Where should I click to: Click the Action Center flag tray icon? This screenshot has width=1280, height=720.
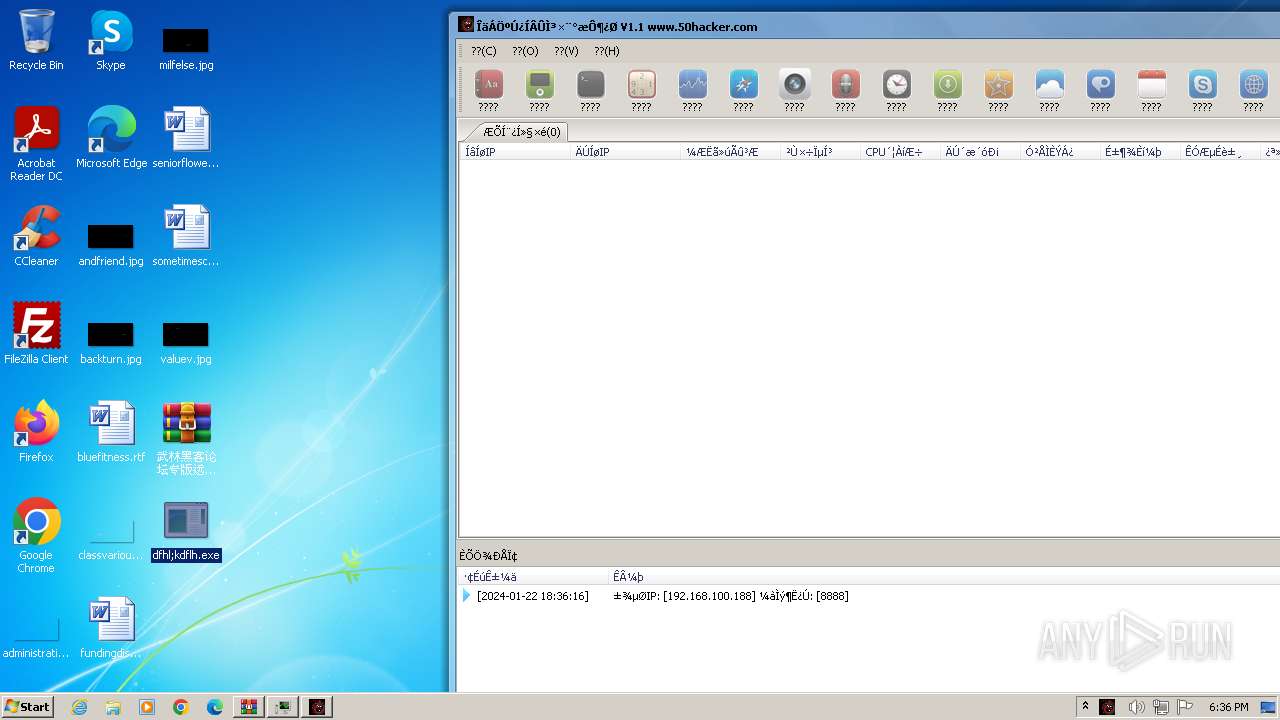pos(1186,707)
